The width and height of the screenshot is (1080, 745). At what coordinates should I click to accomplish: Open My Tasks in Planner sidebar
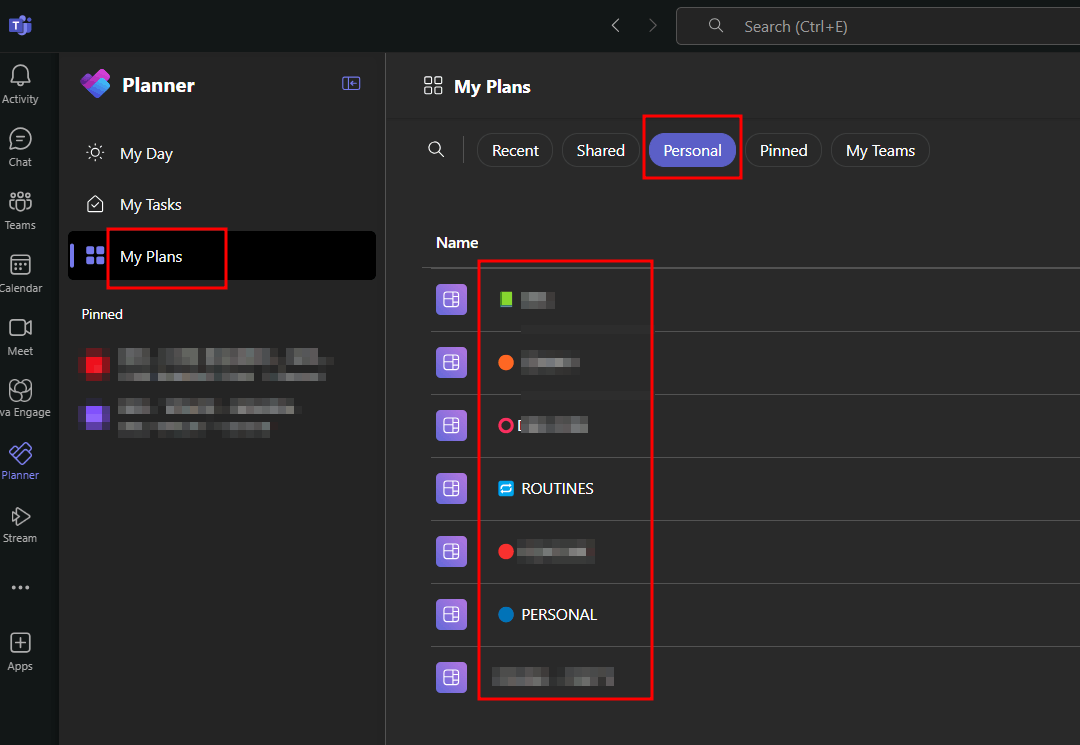point(151,204)
